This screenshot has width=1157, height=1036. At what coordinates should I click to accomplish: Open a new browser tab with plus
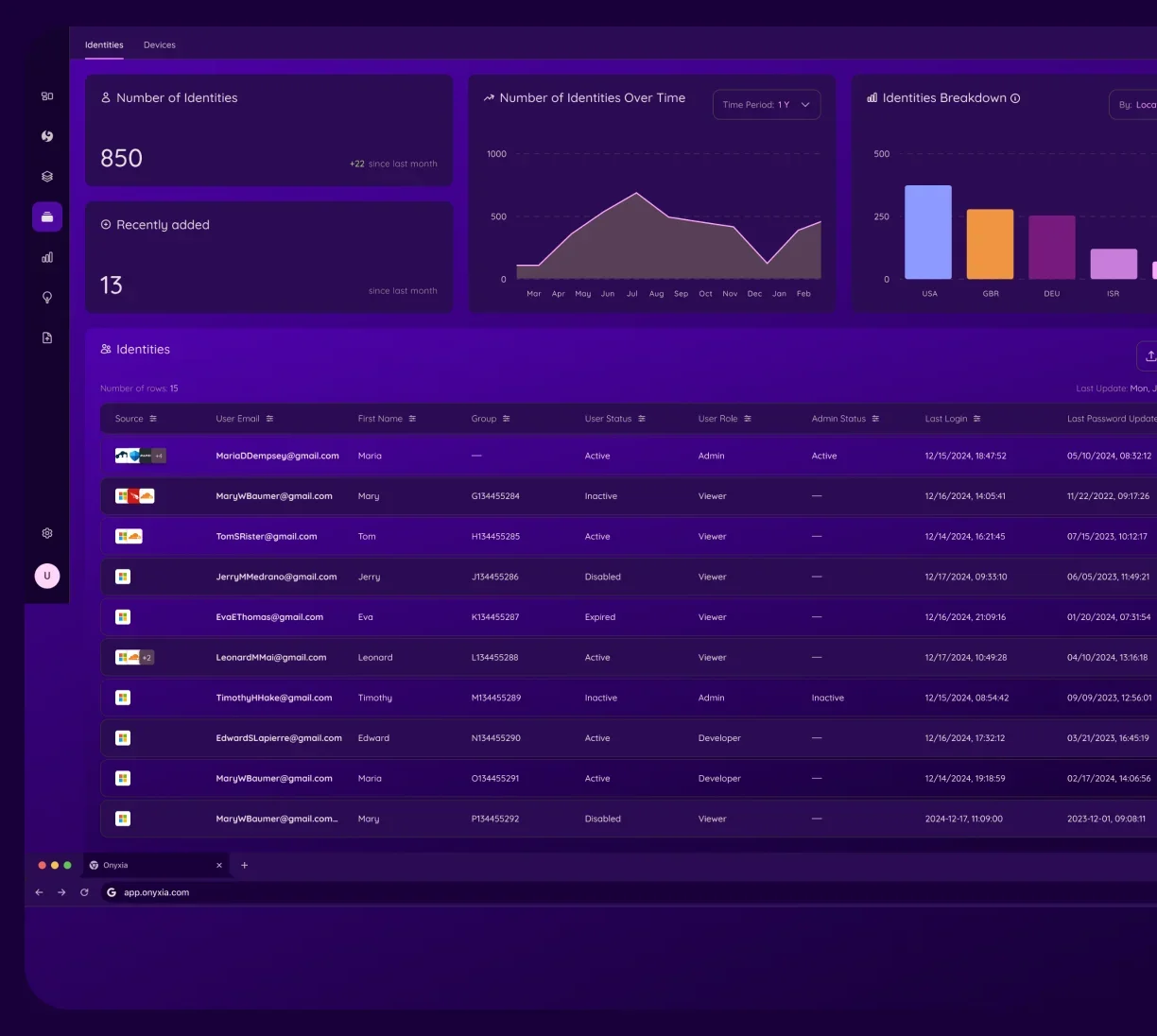244,865
